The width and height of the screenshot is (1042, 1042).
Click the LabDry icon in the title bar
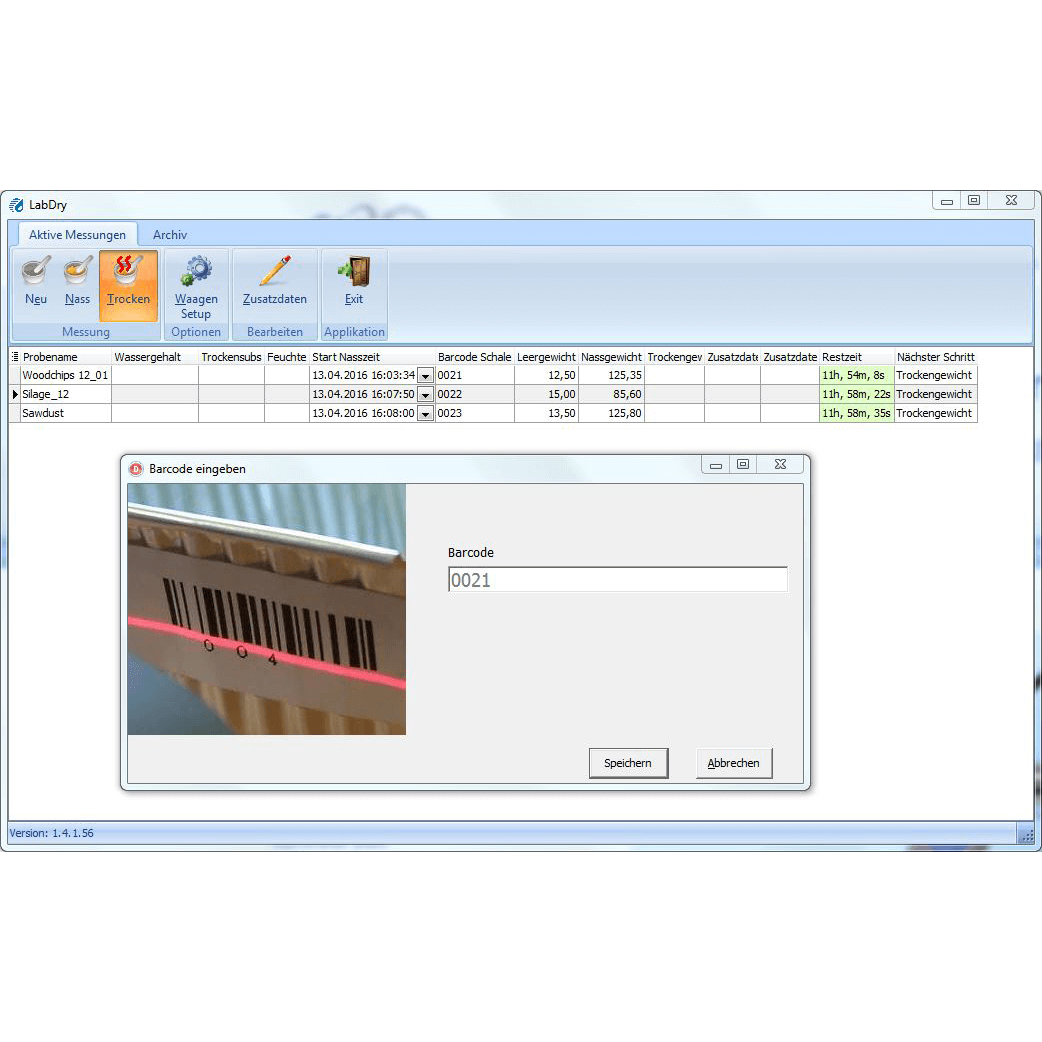click(17, 204)
